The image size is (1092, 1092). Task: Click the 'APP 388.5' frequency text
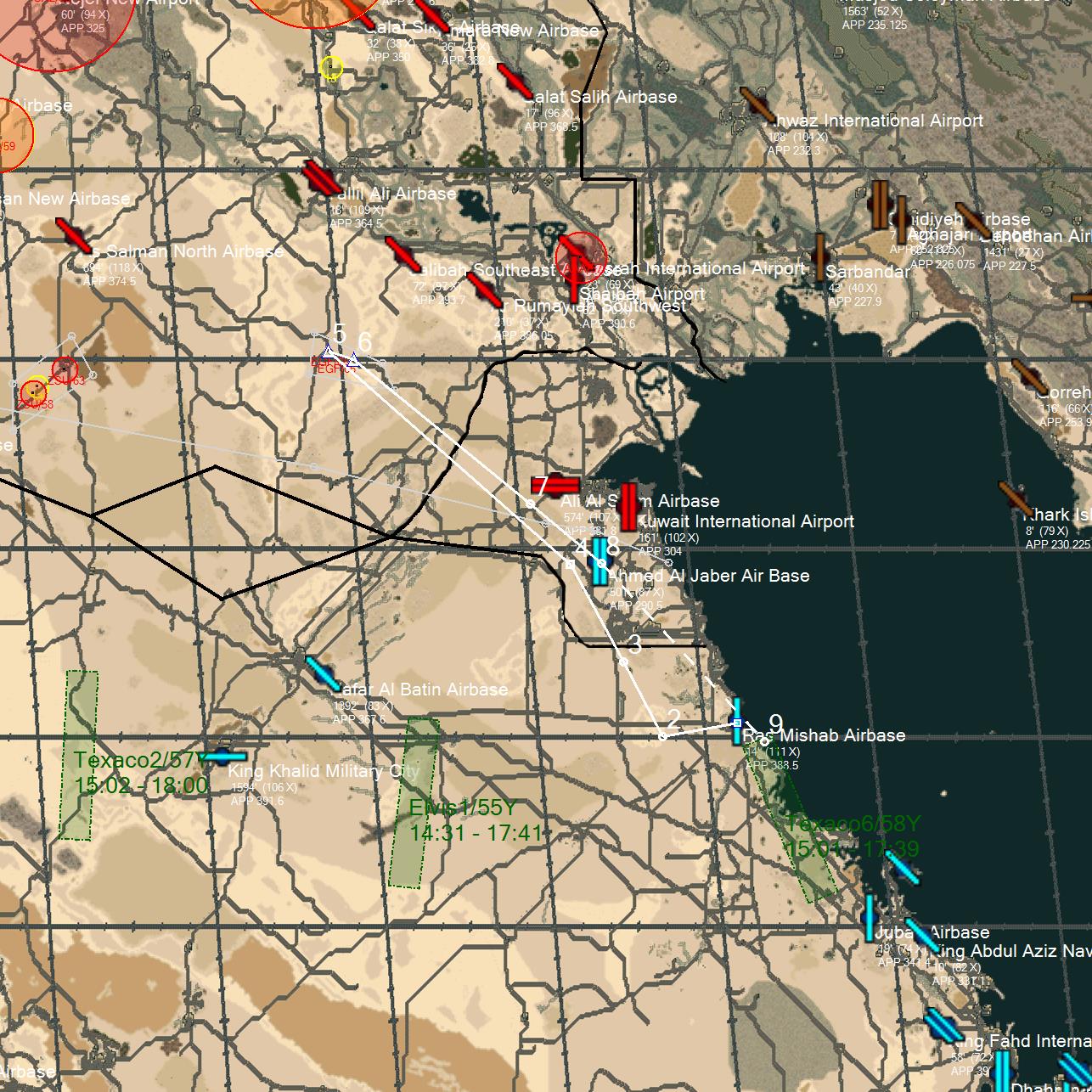point(772,766)
